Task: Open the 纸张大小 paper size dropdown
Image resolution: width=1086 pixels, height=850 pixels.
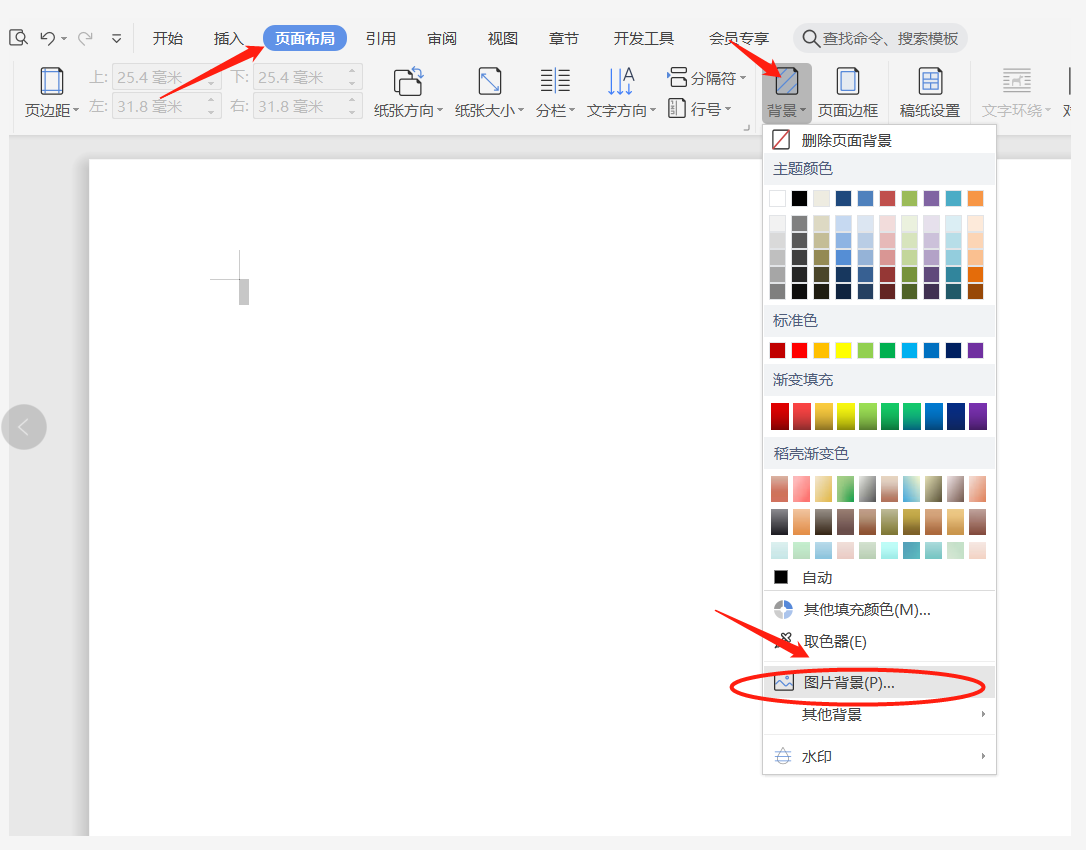Action: coord(490,92)
